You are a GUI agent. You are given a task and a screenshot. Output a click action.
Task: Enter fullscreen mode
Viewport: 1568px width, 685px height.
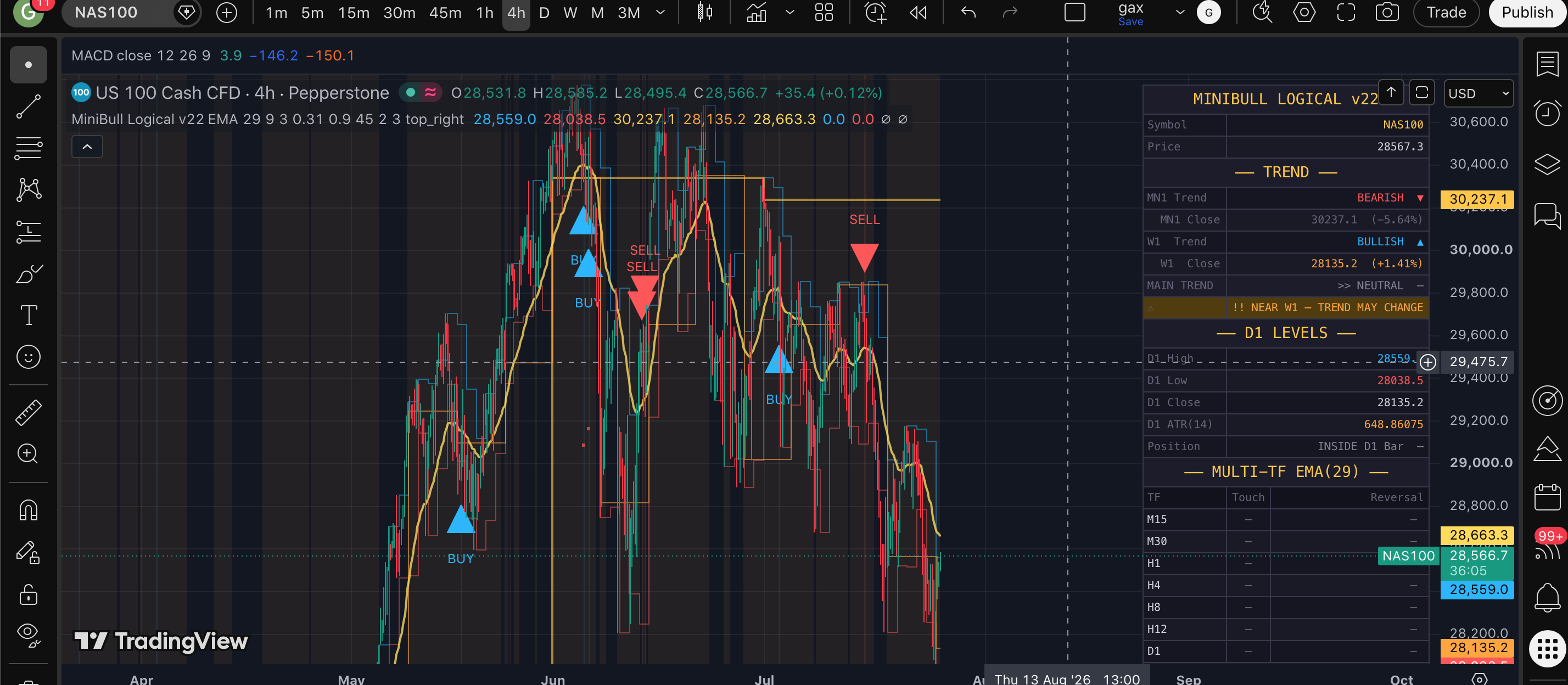click(x=1346, y=12)
